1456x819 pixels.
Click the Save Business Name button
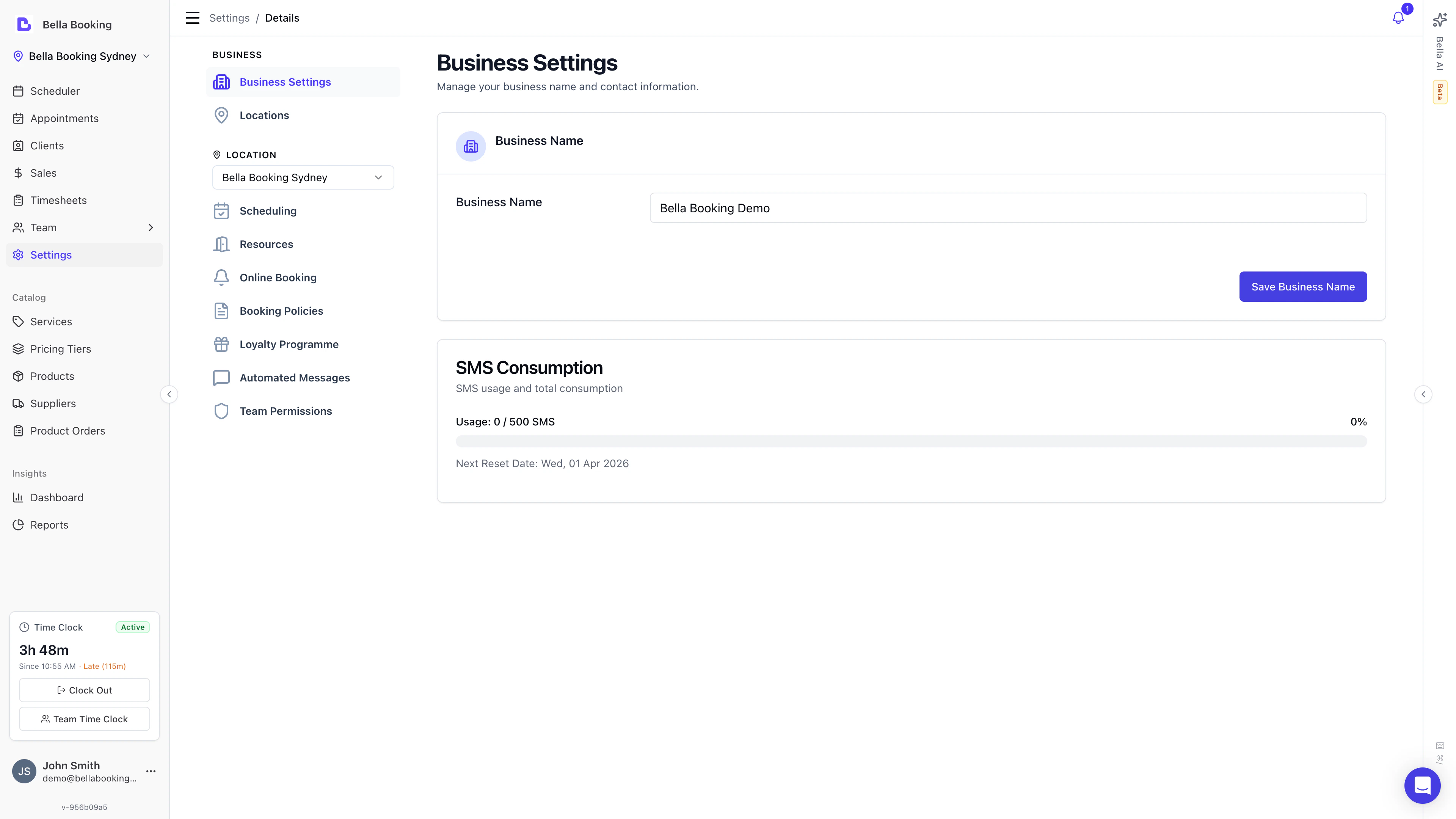1303,287
